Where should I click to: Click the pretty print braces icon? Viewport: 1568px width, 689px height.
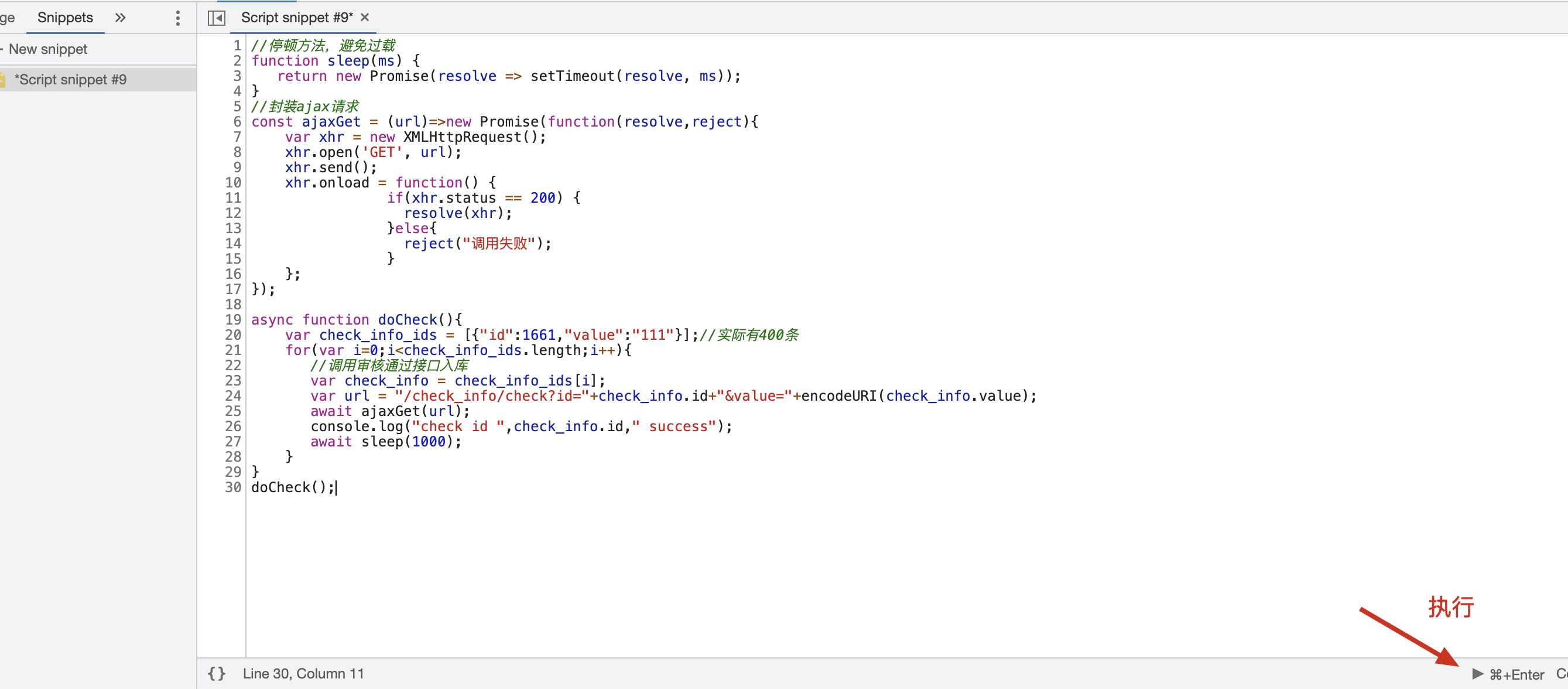(217, 673)
